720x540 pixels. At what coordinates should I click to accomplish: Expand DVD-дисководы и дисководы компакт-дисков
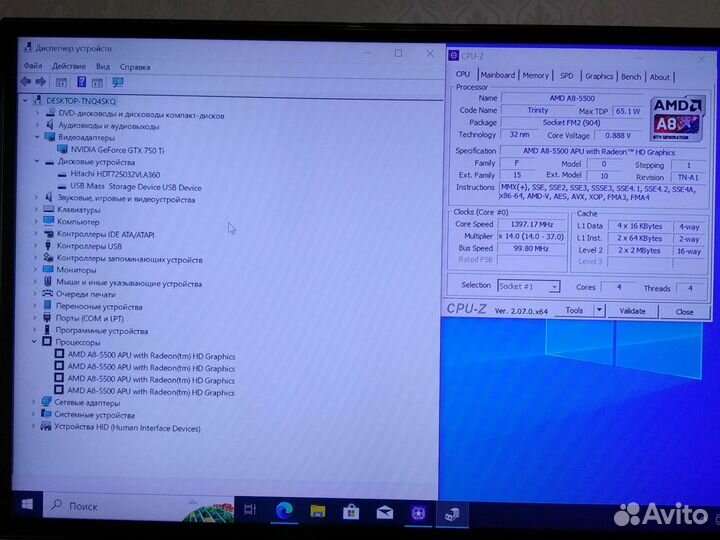coord(37,112)
